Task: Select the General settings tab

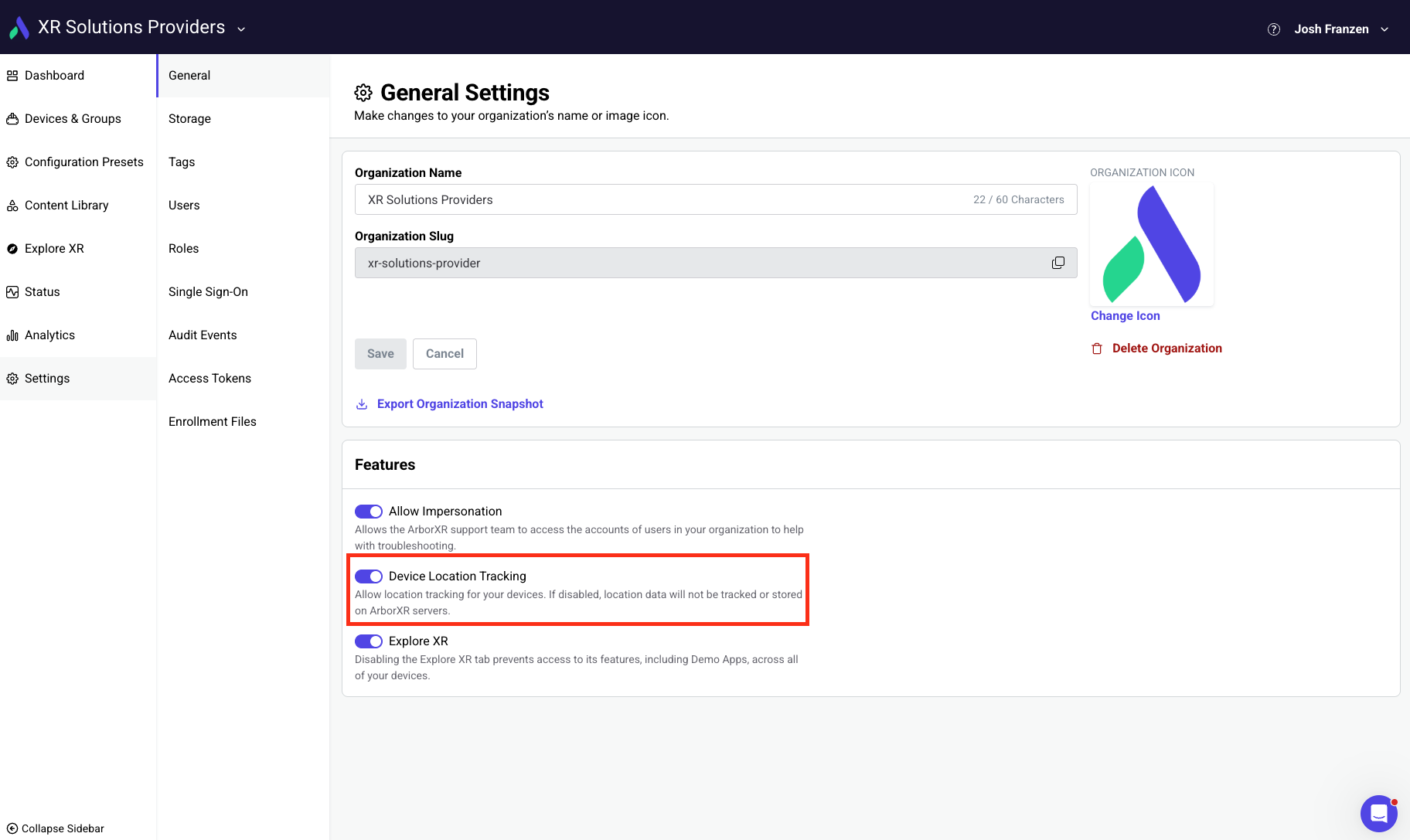Action: [x=244, y=76]
